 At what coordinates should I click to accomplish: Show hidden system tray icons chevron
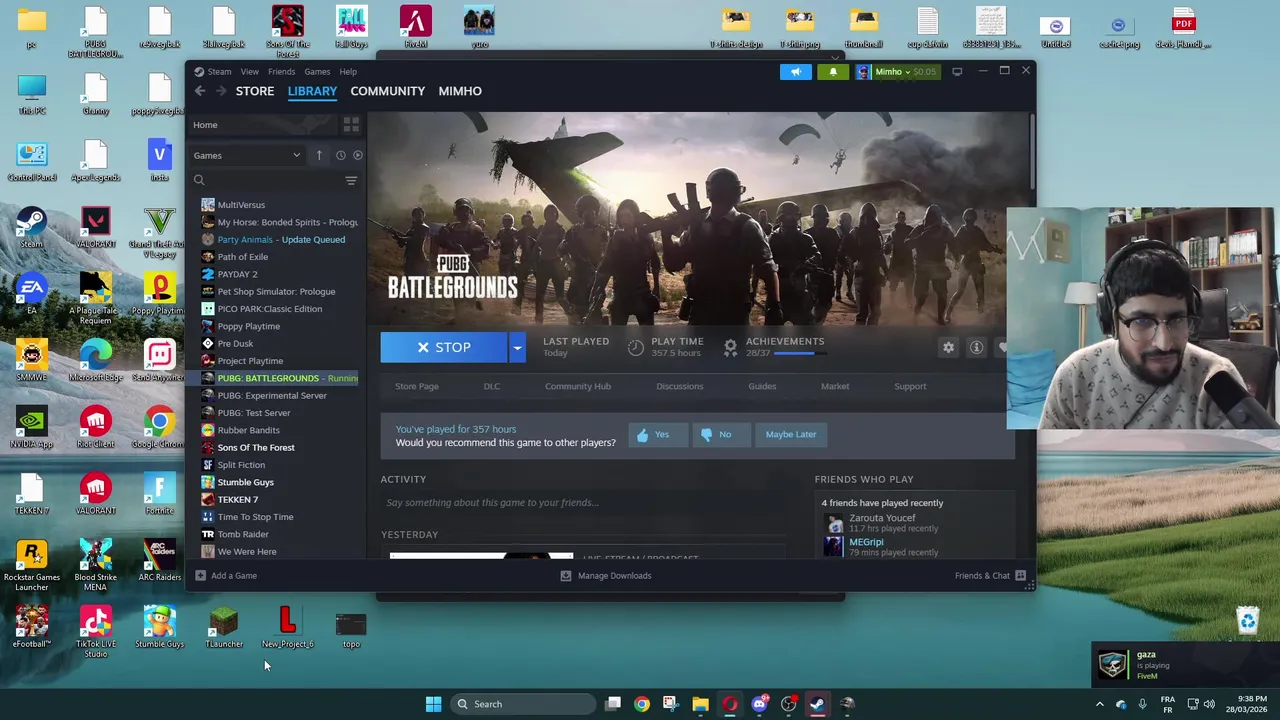(x=1100, y=704)
